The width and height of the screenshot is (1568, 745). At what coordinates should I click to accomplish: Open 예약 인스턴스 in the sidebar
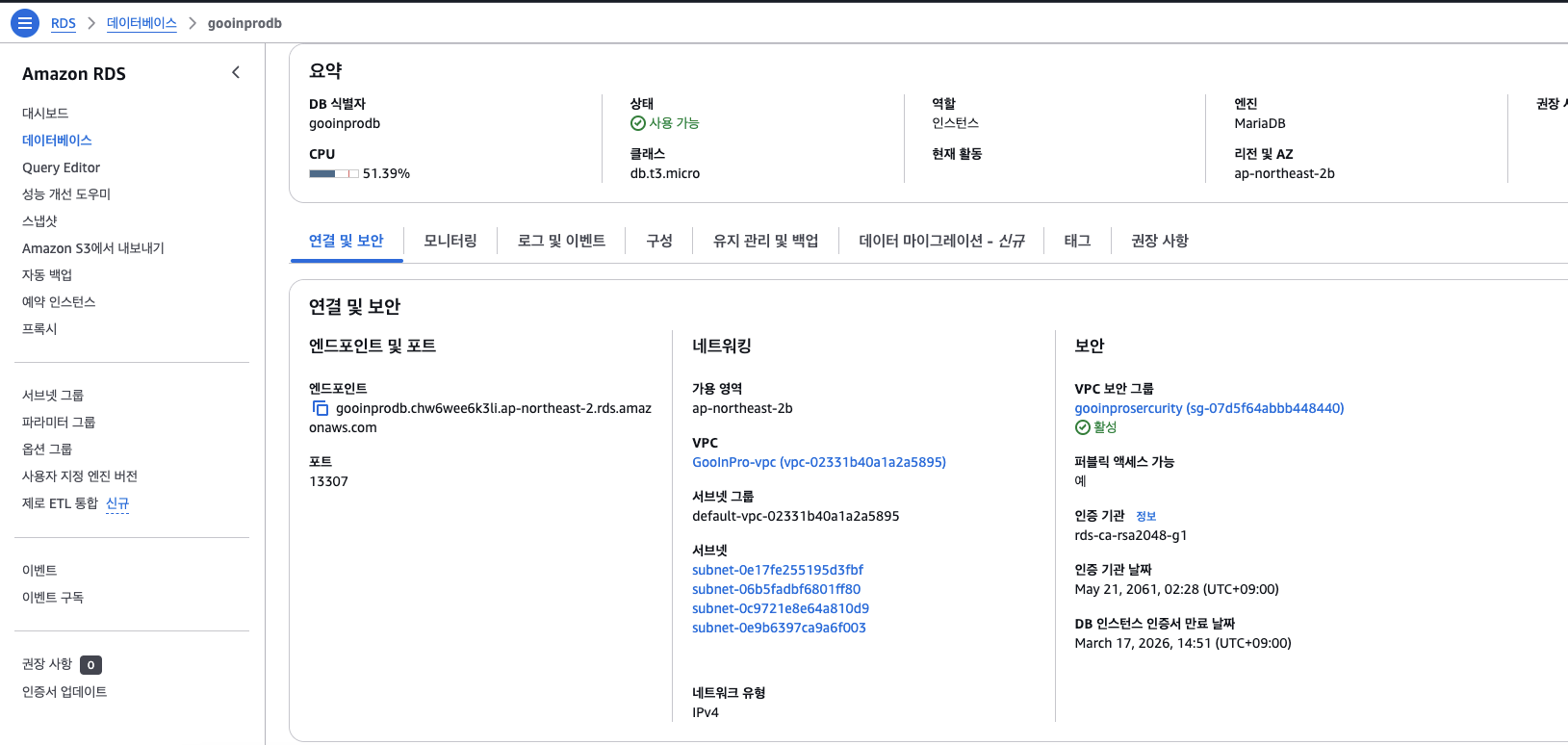point(59,302)
